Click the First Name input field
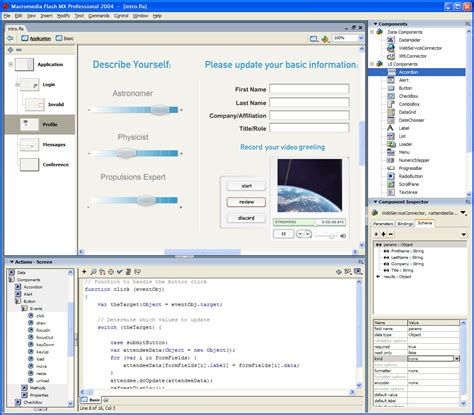Image resolution: width=474 pixels, height=415 pixels. click(x=309, y=89)
